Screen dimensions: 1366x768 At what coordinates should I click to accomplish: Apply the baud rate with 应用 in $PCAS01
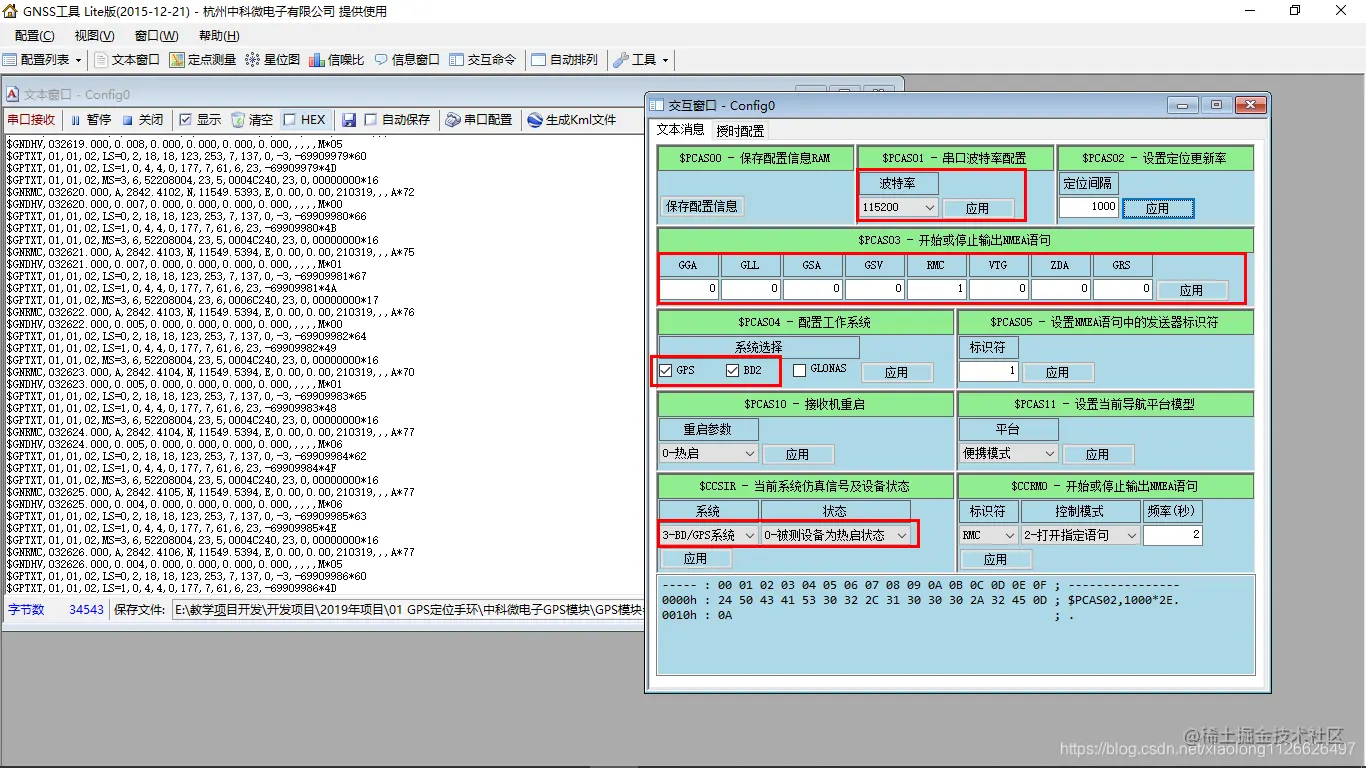[977, 208]
